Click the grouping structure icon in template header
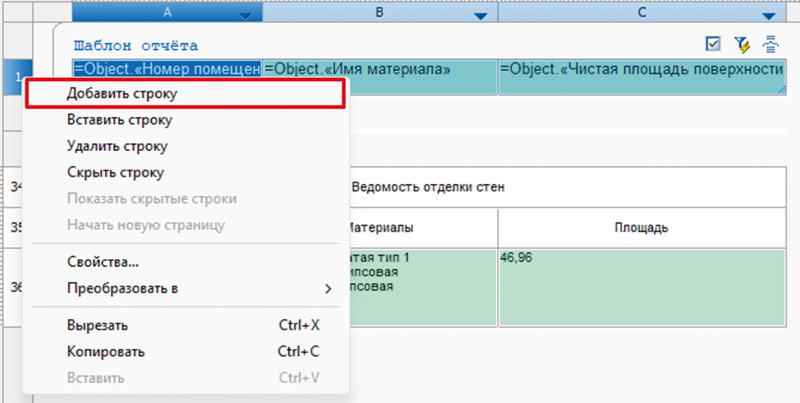Image resolution: width=800 pixels, height=403 pixels. click(771, 44)
